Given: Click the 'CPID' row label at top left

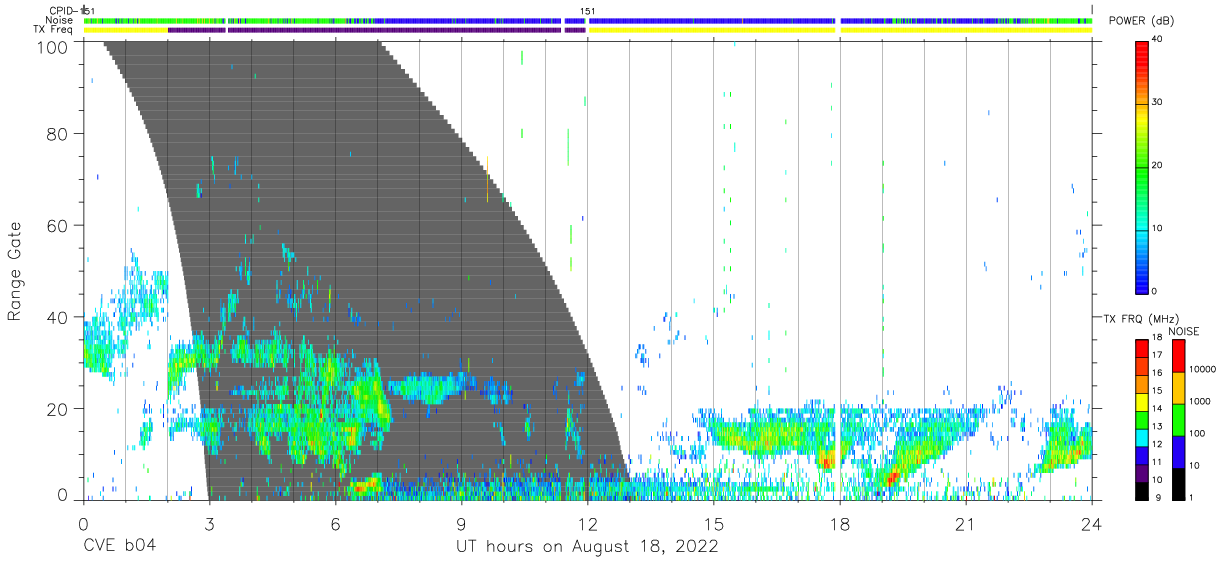Looking at the screenshot, I should pyautogui.click(x=61, y=11).
